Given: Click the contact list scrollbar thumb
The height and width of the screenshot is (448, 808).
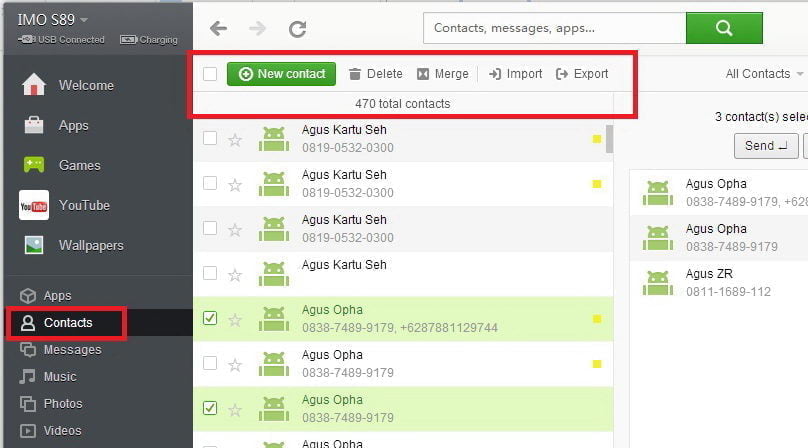Looking at the screenshot, I should tap(610, 139).
